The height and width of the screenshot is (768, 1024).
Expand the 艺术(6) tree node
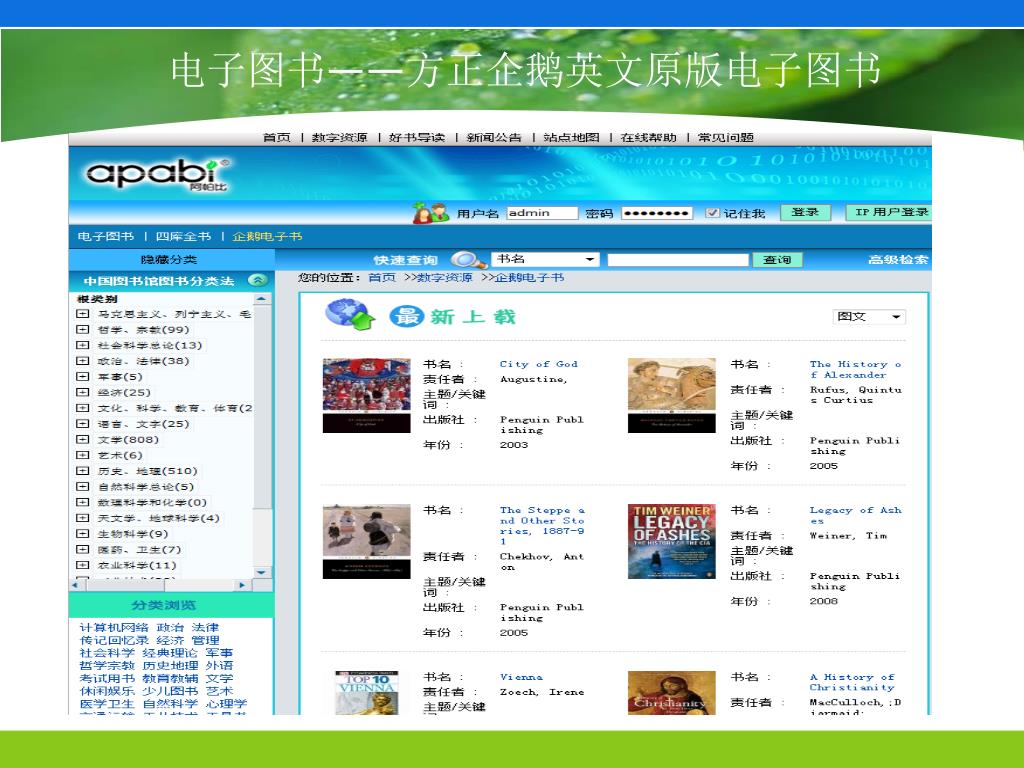click(83, 455)
